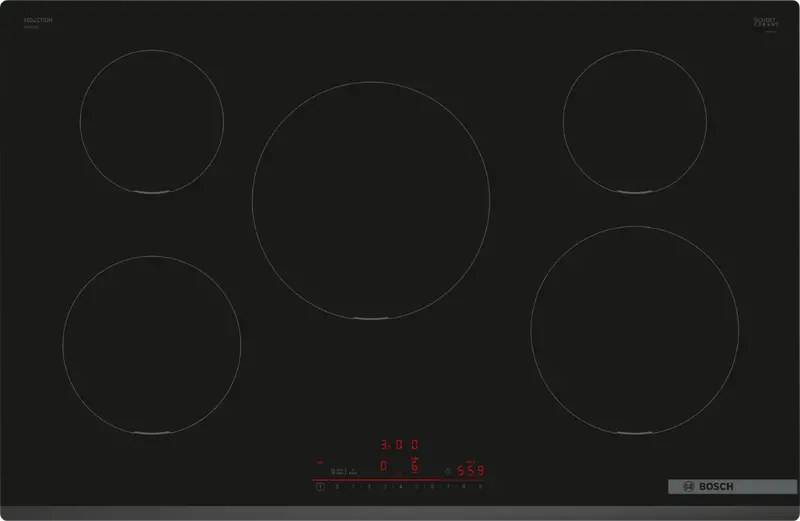Set power level 4 on the scale
The height and width of the screenshot is (521, 800).
[401, 487]
